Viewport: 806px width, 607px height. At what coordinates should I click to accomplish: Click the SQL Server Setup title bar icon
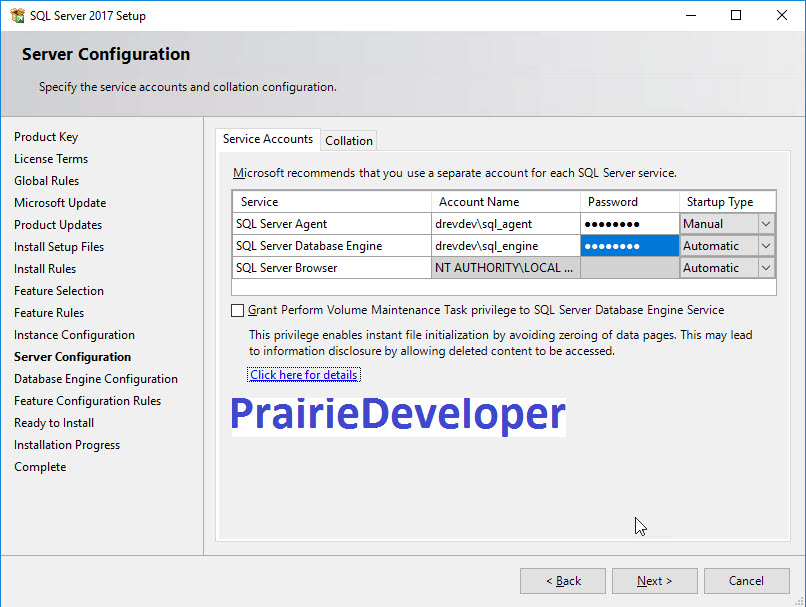[17, 15]
